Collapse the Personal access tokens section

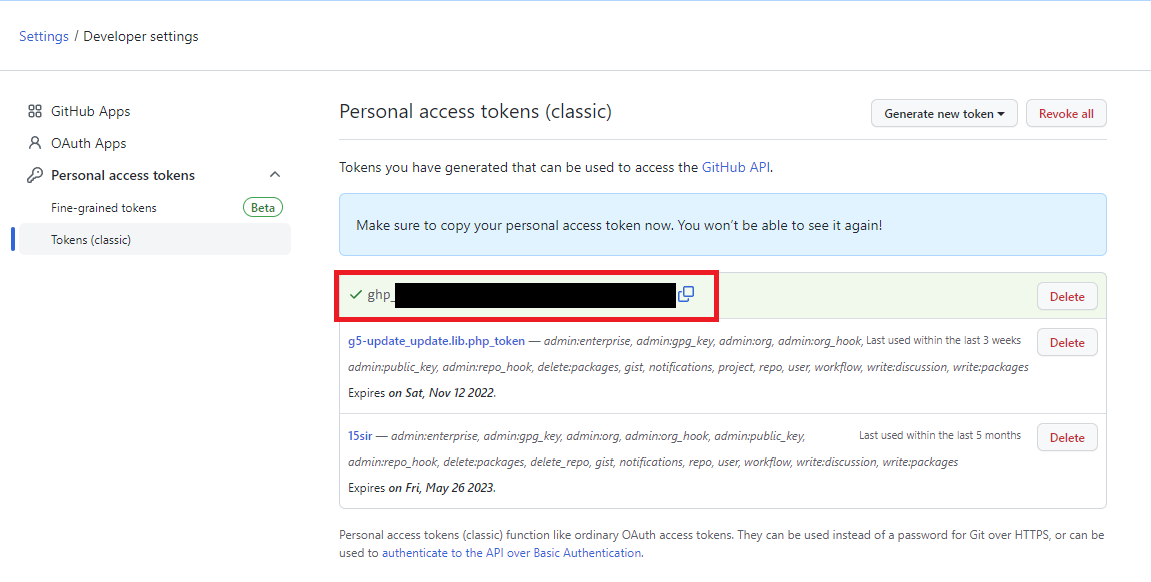pos(275,175)
